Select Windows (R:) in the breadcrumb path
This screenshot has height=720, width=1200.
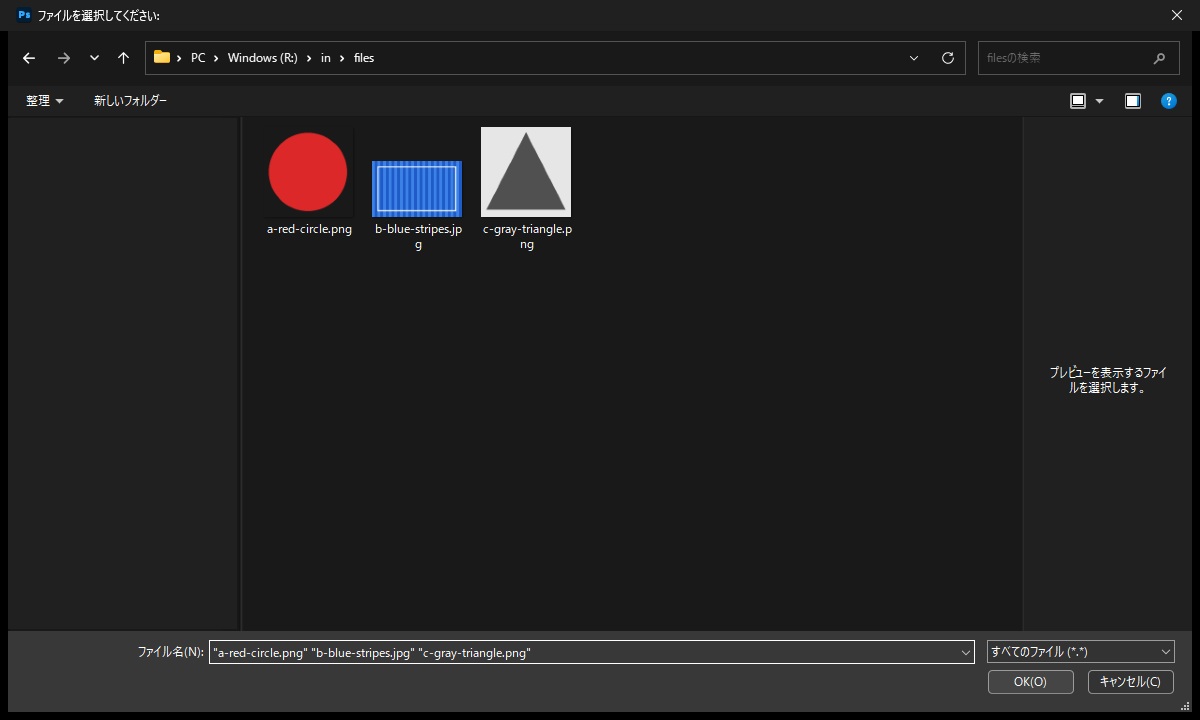click(263, 58)
